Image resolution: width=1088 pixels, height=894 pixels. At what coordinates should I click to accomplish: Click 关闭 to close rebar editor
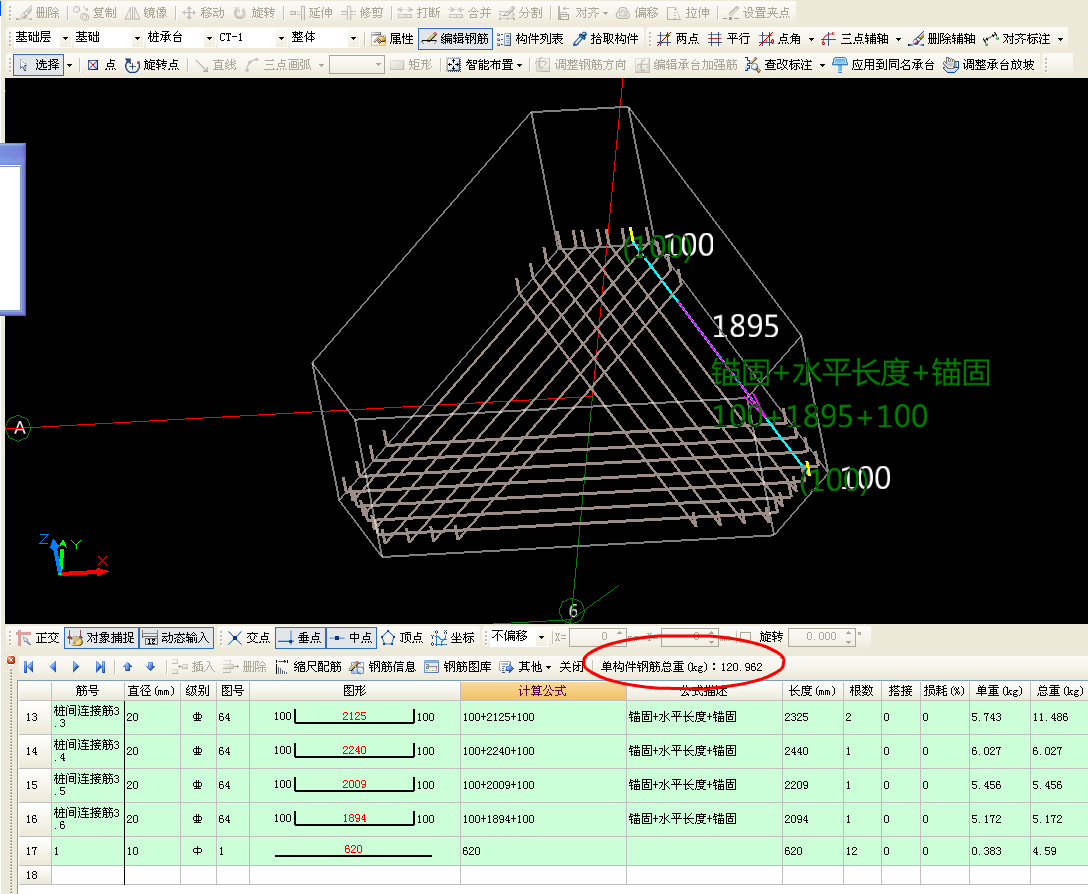point(571,666)
